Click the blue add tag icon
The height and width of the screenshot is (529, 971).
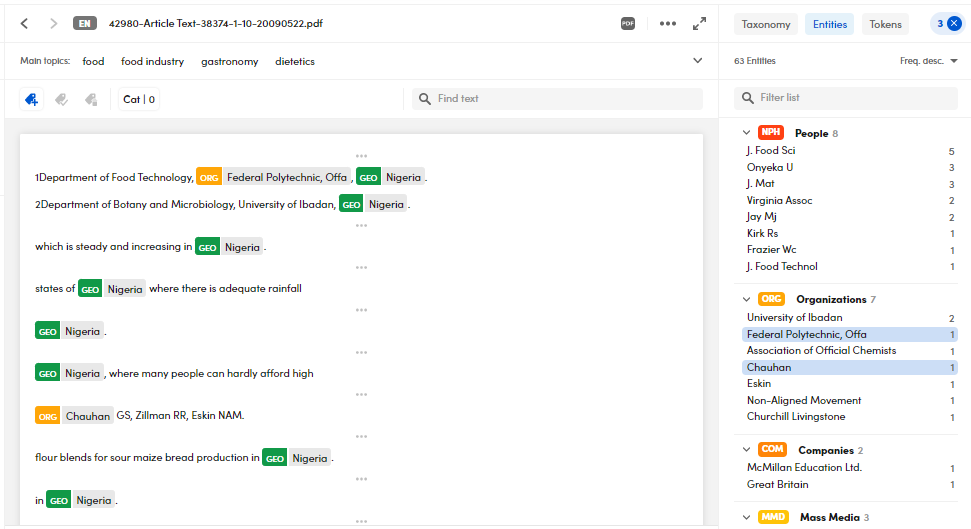[x=32, y=99]
